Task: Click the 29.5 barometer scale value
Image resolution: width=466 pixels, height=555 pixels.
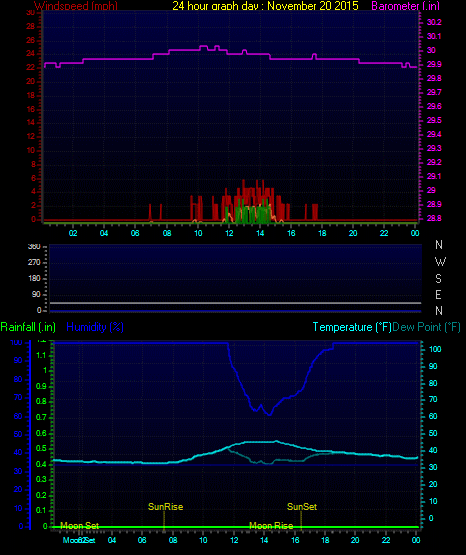Action: (434, 120)
